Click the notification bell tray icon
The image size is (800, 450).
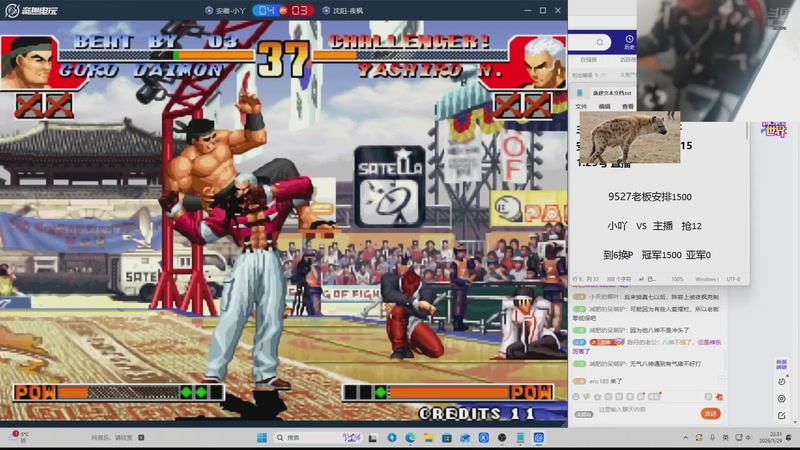[789, 438]
